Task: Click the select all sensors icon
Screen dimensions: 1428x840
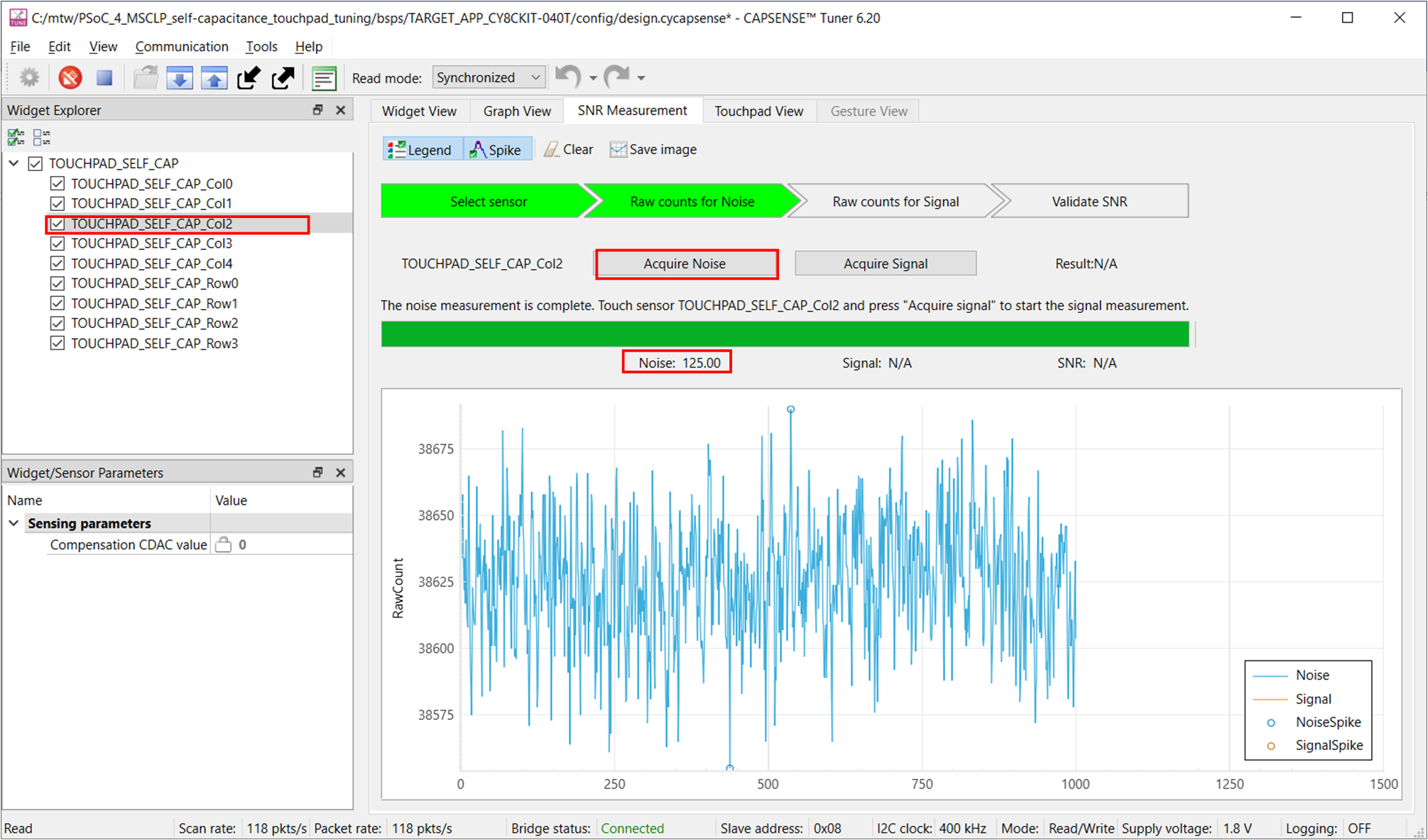Action: 16,137
